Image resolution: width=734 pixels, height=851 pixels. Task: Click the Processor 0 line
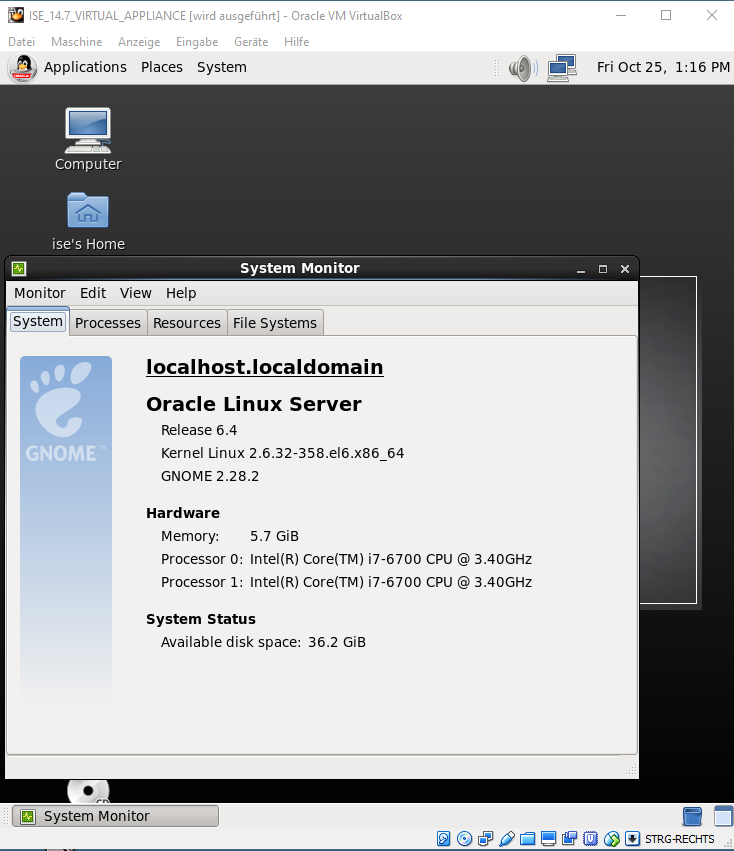[x=346, y=559]
